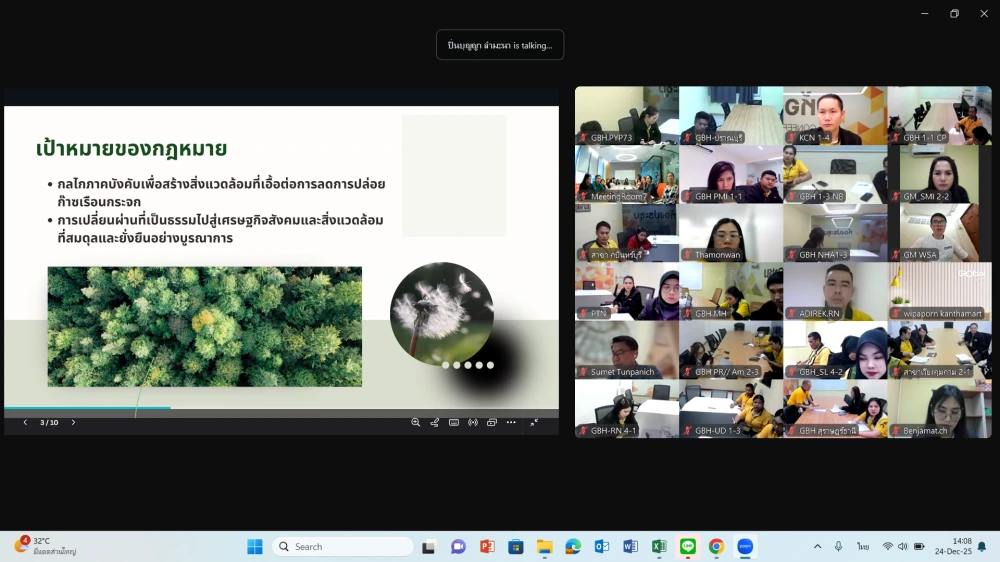Click the live broadcast signal icon in the slide toolbar
The image size is (1000, 562).
click(x=473, y=422)
